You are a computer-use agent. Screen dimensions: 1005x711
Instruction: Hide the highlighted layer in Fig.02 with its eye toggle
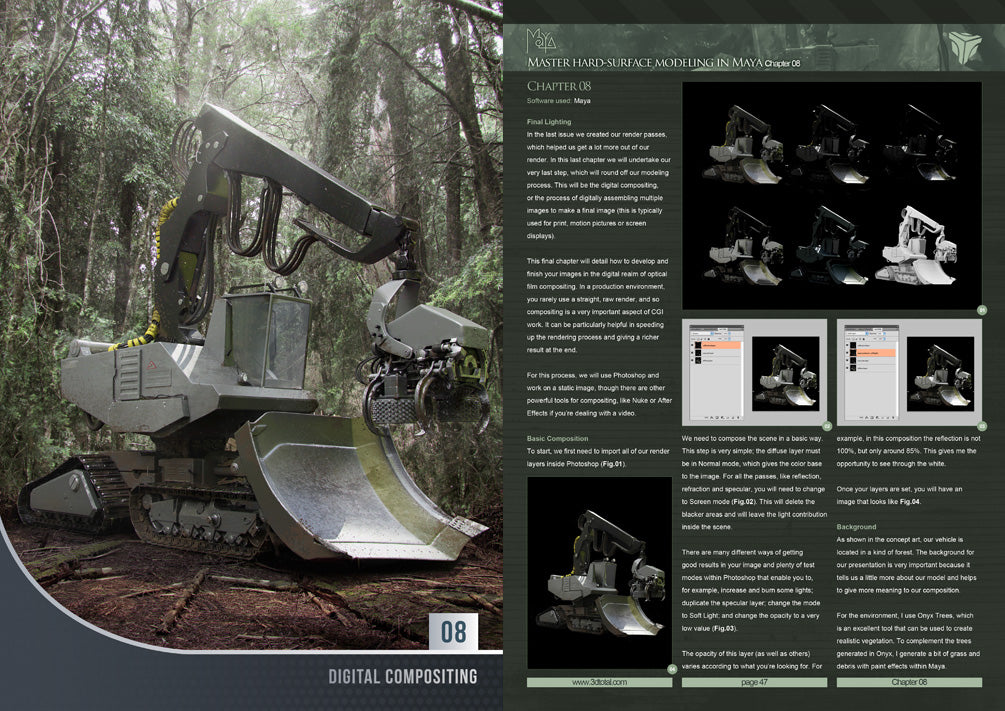[x=692, y=344]
